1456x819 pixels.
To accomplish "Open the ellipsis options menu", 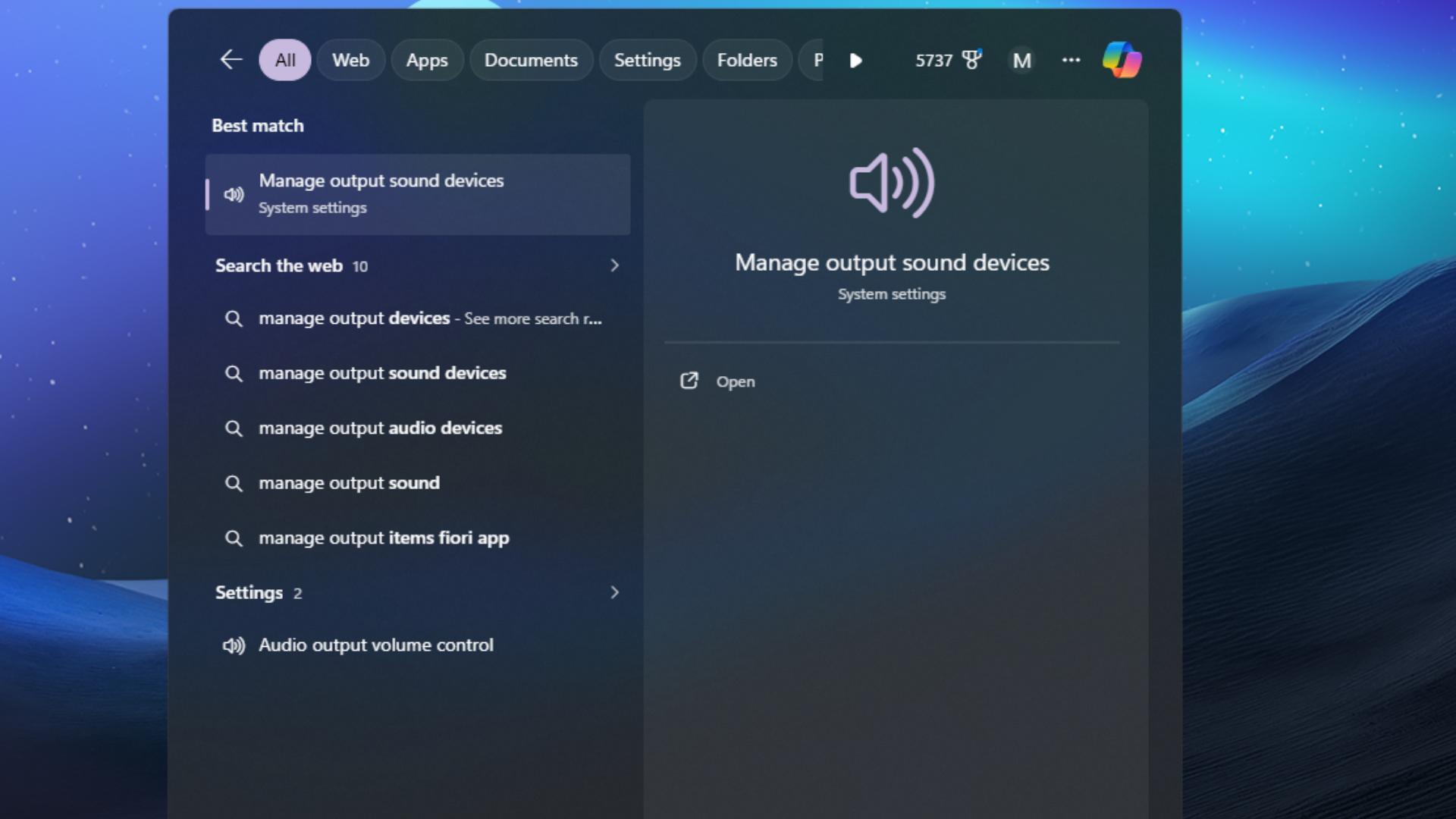I will point(1072,60).
